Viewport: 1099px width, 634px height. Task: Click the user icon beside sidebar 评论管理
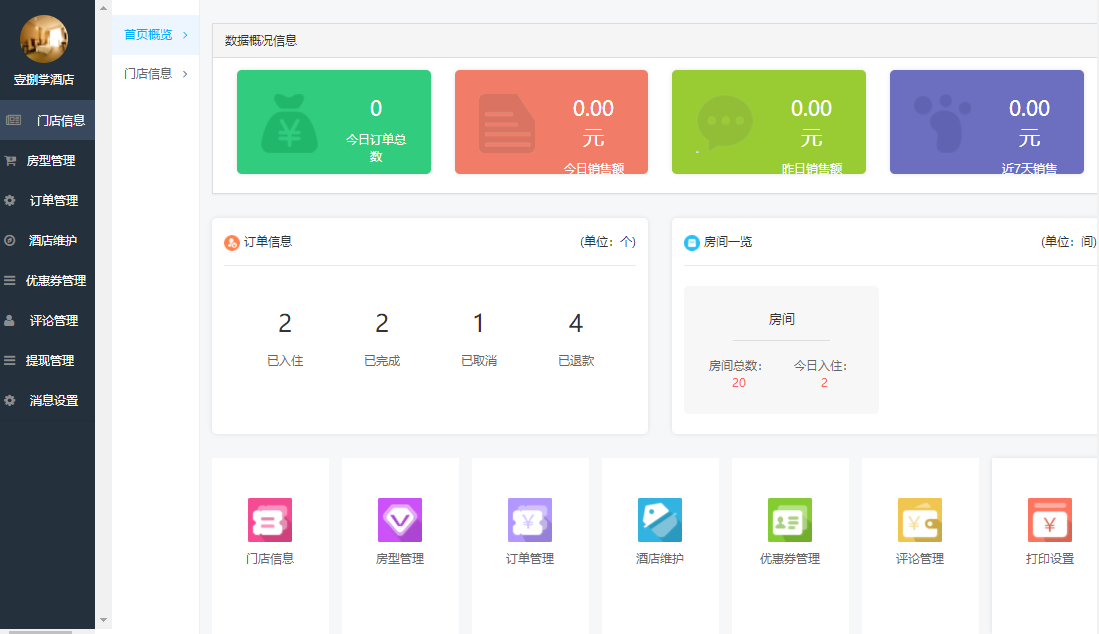pyautogui.click(x=10, y=320)
